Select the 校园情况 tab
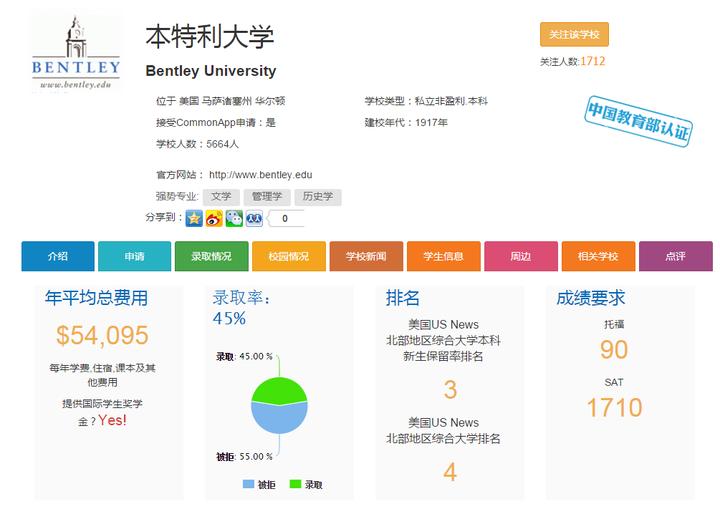This screenshot has height=509, width=720. click(289, 256)
